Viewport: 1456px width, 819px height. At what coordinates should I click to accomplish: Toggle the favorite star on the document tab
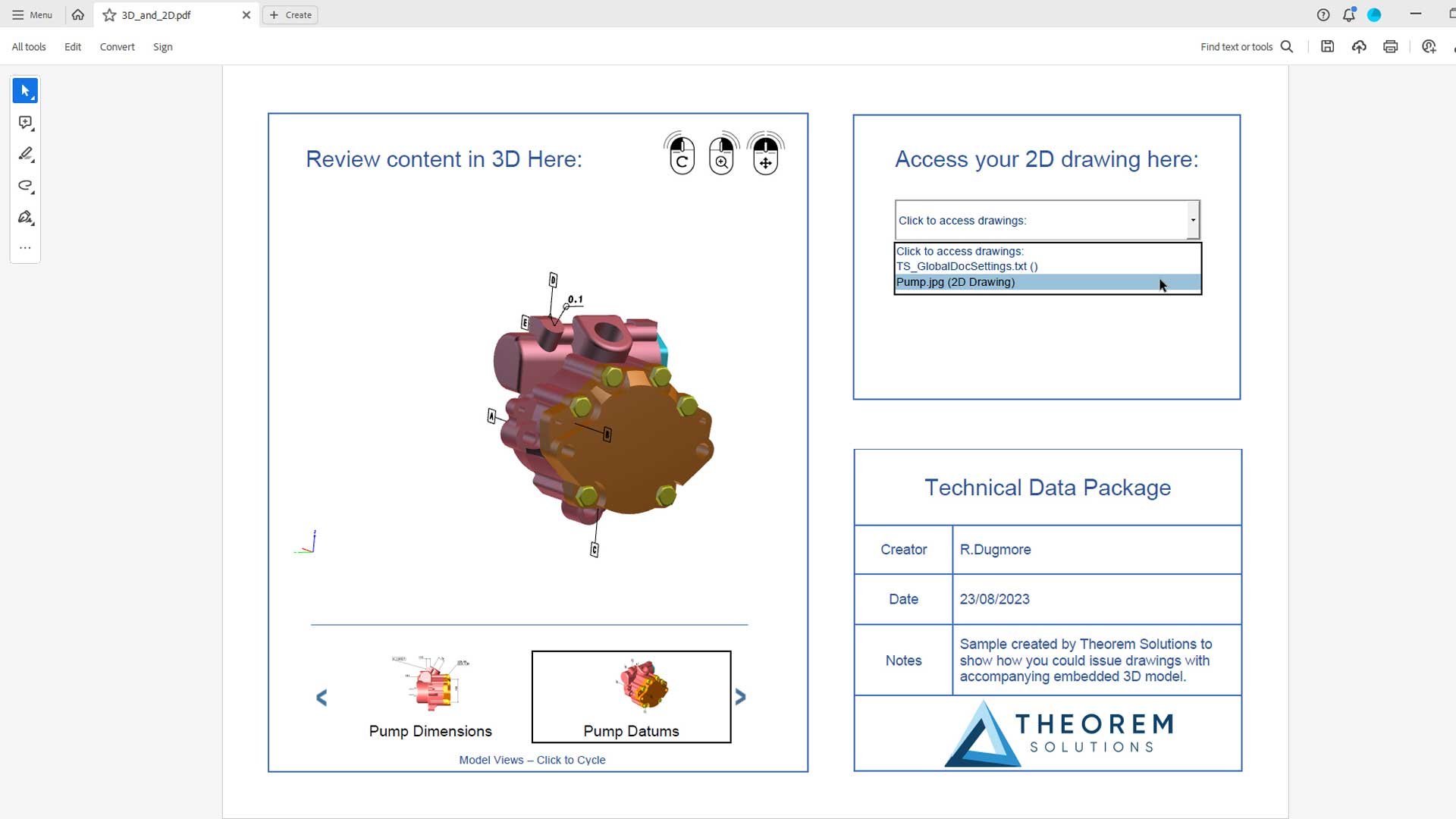pyautogui.click(x=109, y=14)
